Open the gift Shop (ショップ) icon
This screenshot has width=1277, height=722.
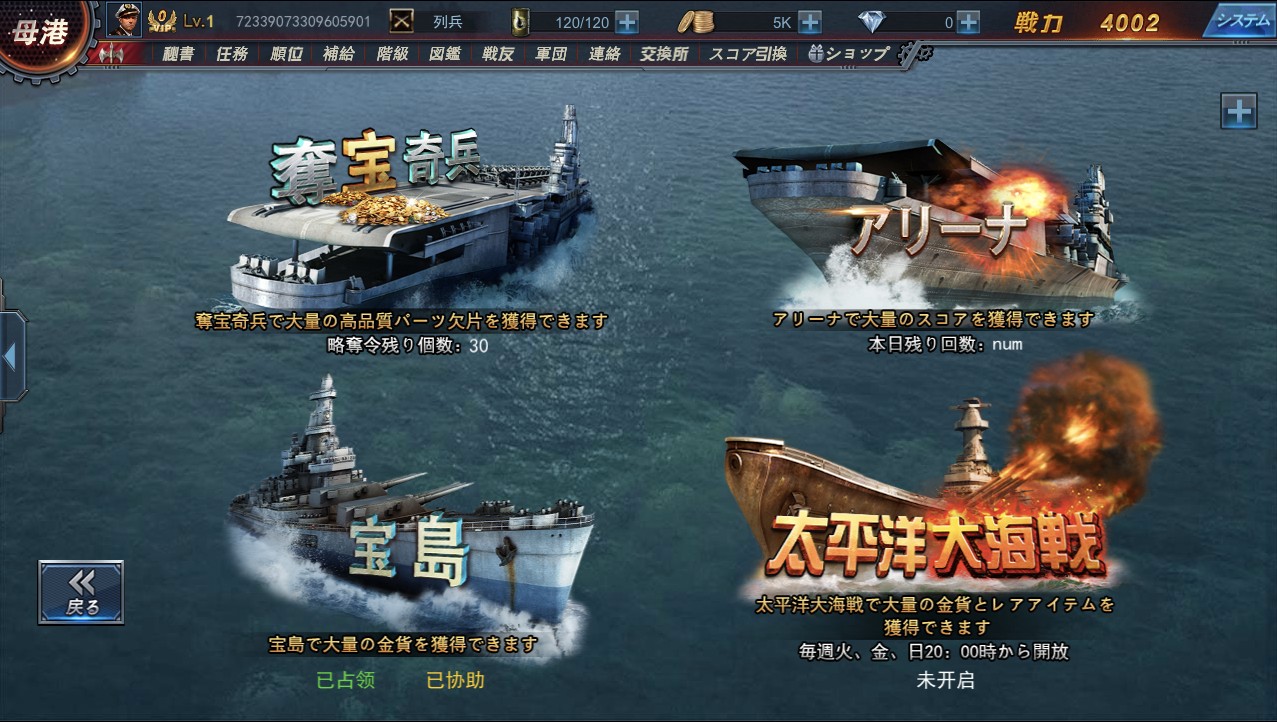coord(849,54)
